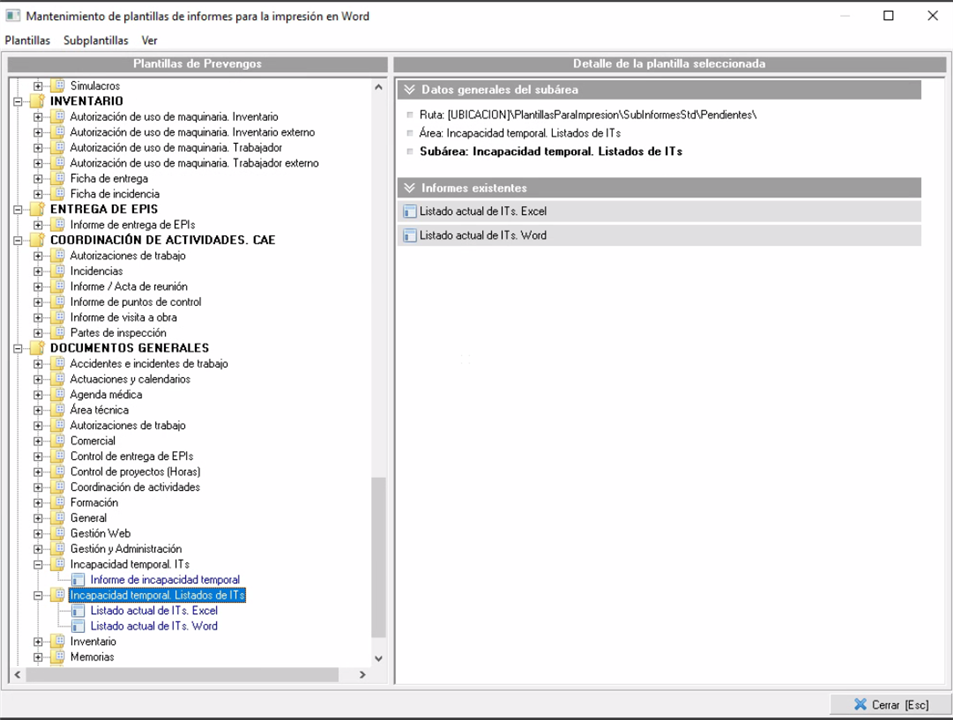Image resolution: width=953 pixels, height=720 pixels.
Task: Expand the Gestión Web tree node
Action: pos(38,534)
